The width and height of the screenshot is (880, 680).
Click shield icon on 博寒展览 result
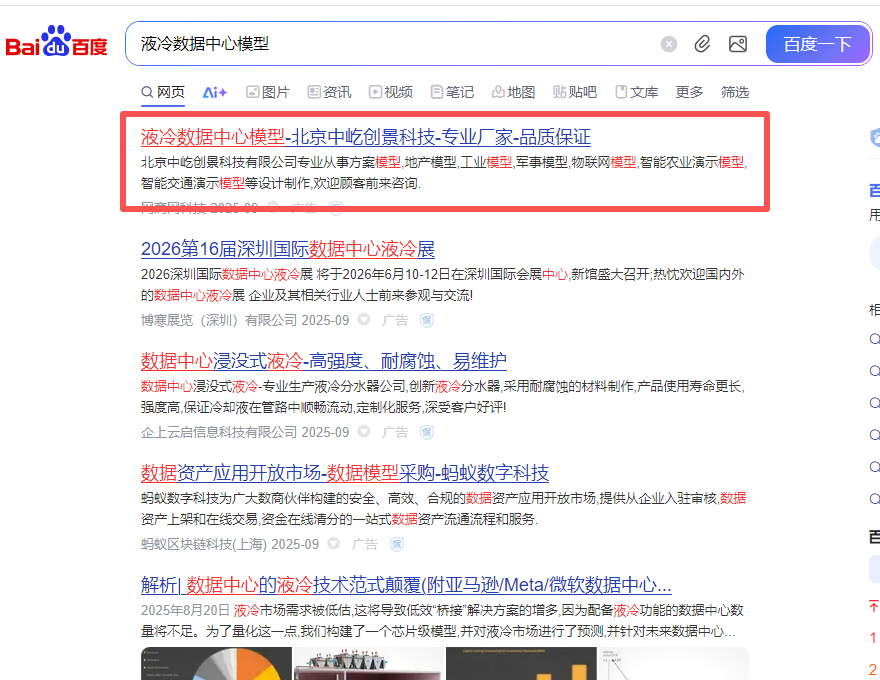[427, 320]
